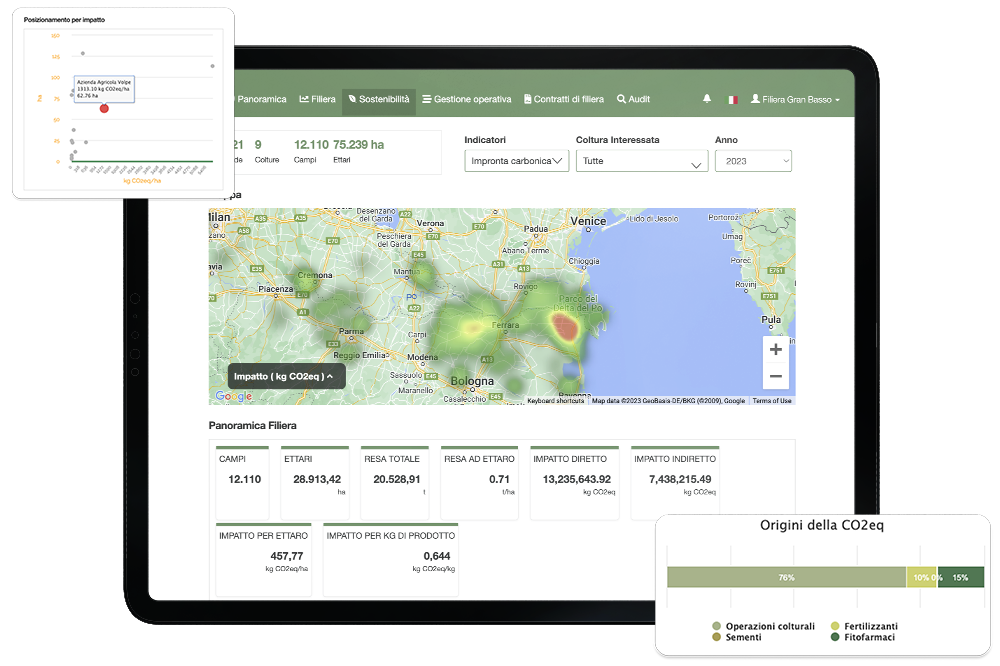Viewport: 1000px width, 666px height.
Task: Click the Origini della CO2eq title
Action: tap(821, 526)
